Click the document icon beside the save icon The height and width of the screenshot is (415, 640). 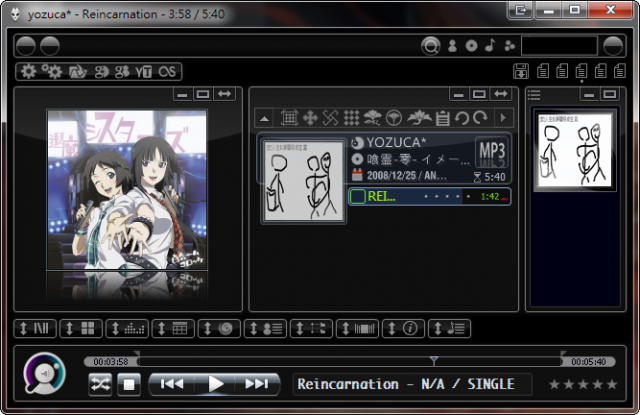tap(543, 71)
